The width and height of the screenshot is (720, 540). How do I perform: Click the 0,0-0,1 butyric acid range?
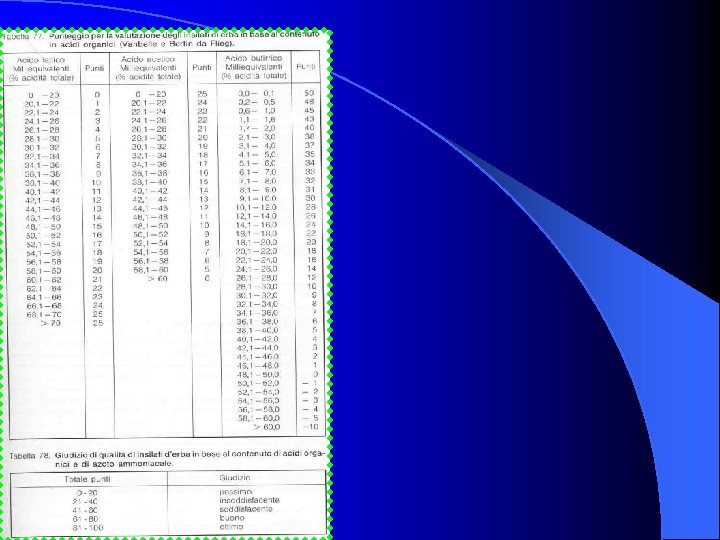coord(256,93)
